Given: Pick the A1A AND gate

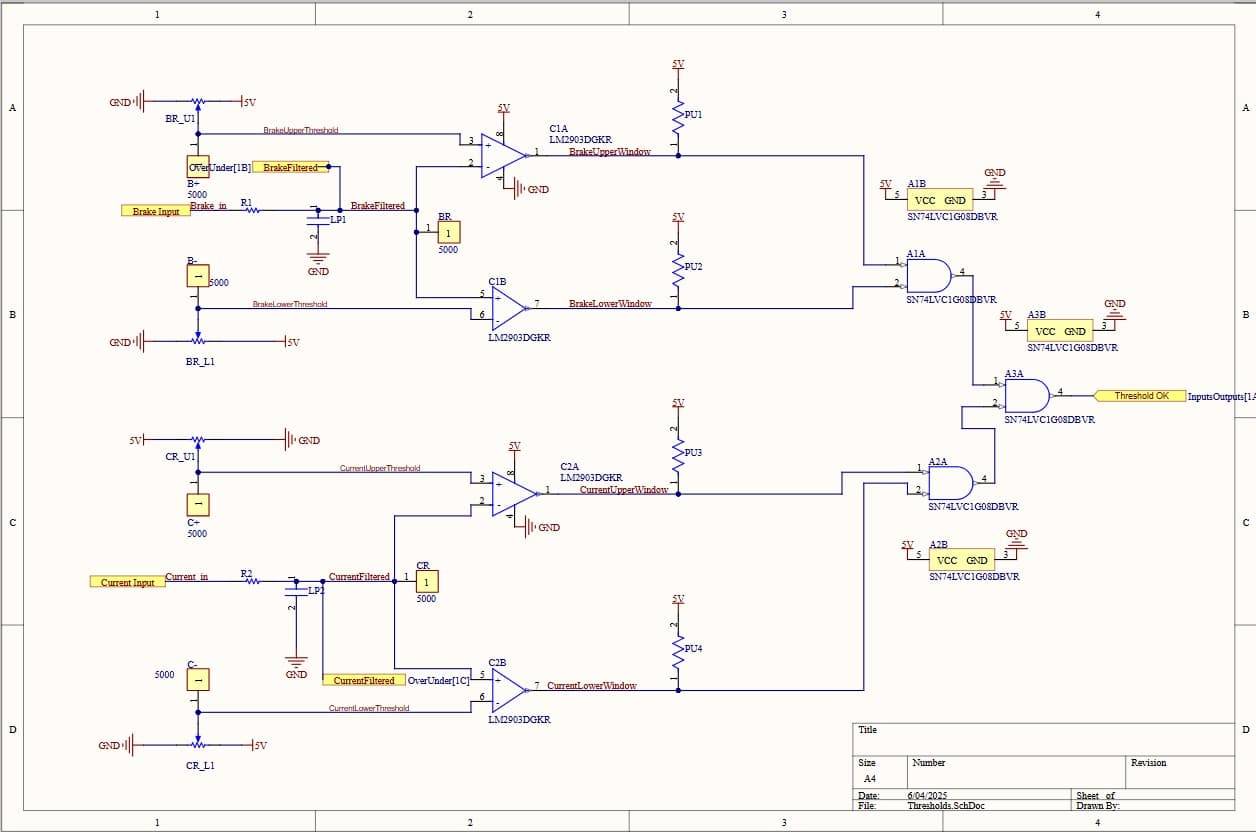Looking at the screenshot, I should click(928, 275).
